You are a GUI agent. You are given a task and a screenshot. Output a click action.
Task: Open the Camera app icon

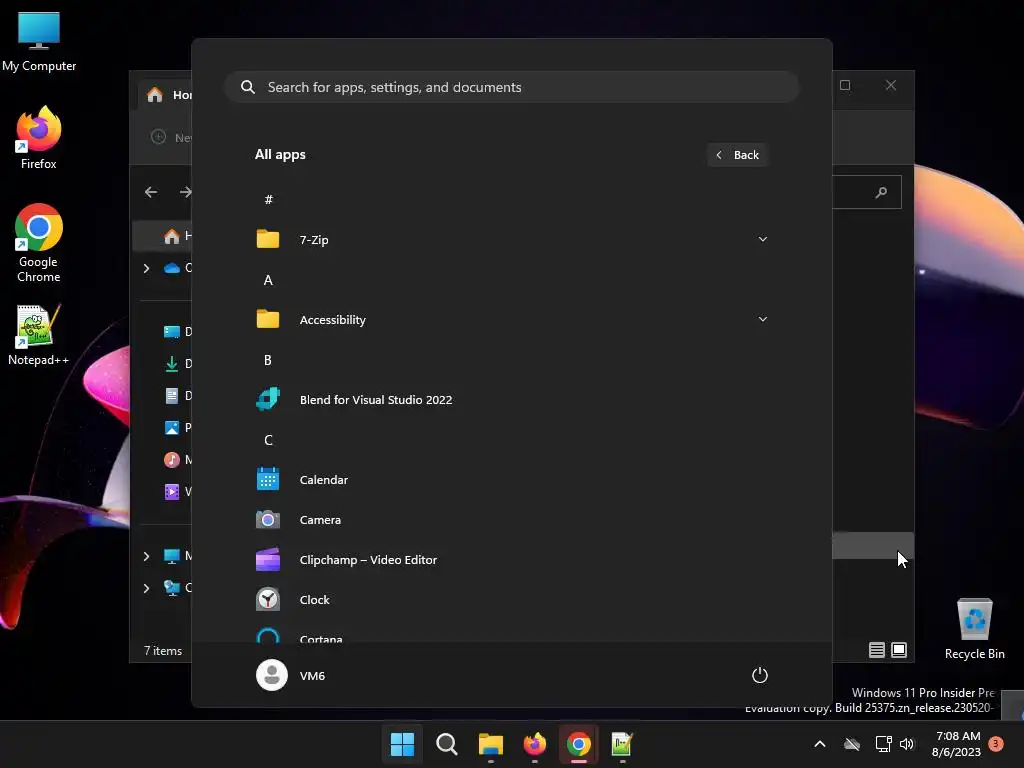click(x=268, y=520)
